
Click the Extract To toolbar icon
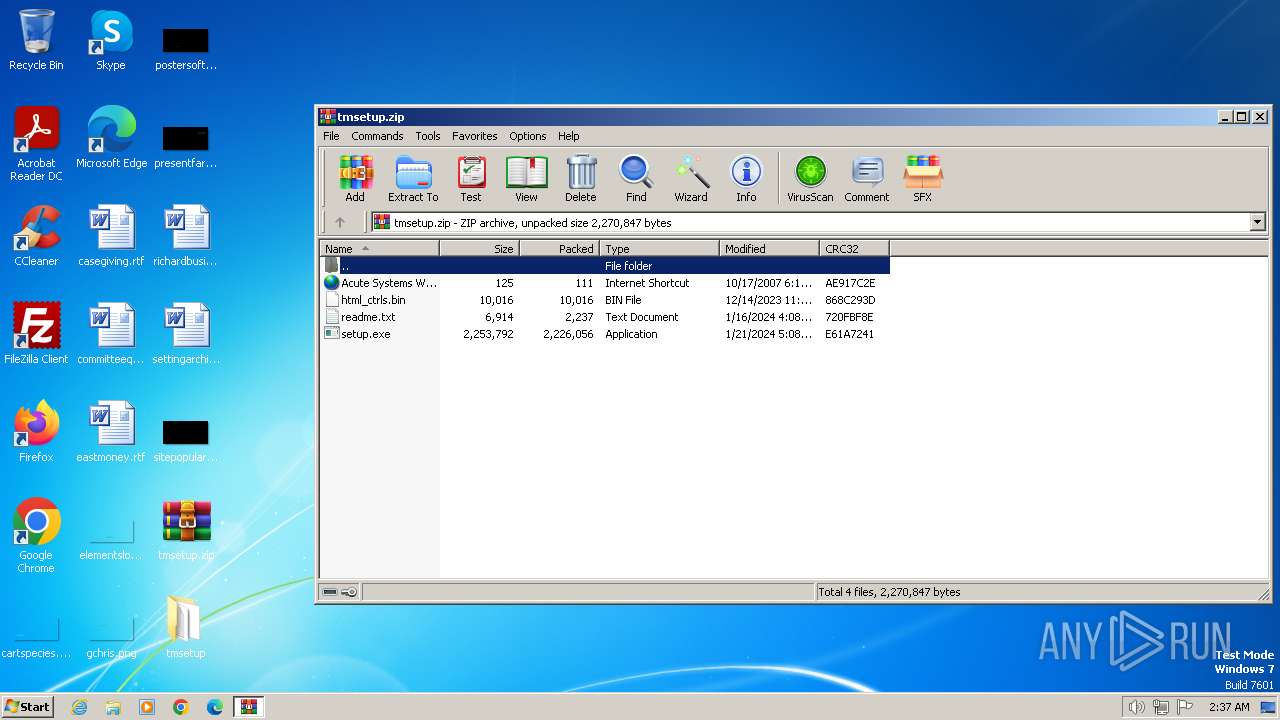pos(413,179)
